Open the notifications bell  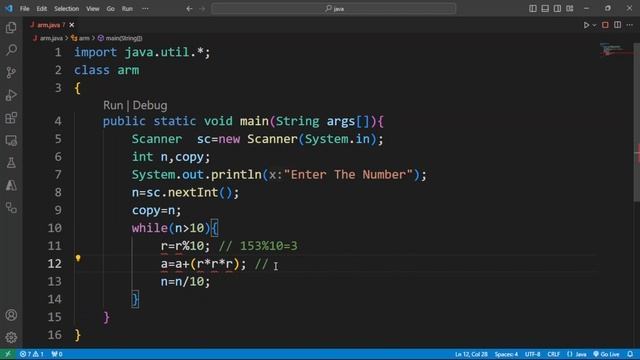630,354
